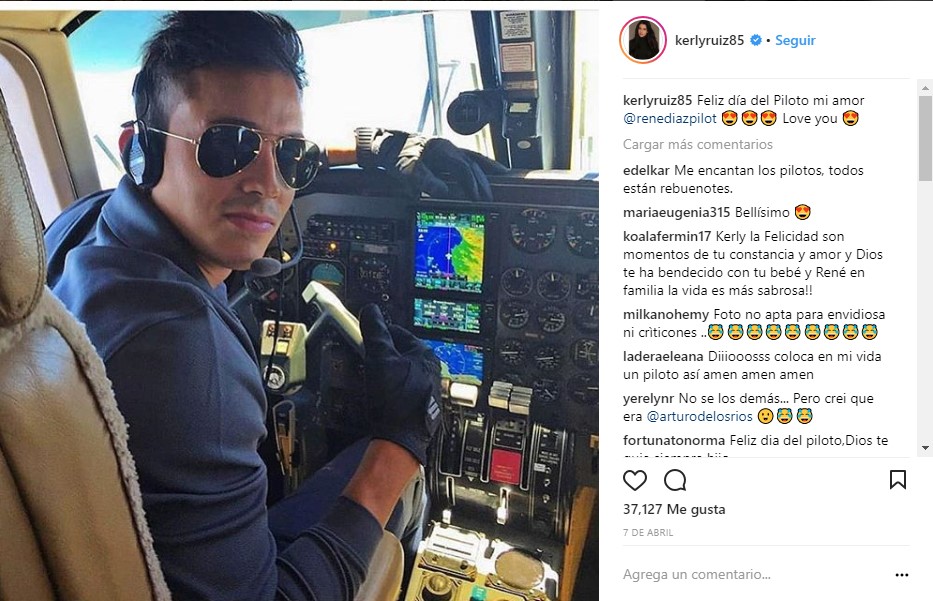Save the post with the bookmark icon
Image resolution: width=933 pixels, height=601 pixels.
(898, 480)
